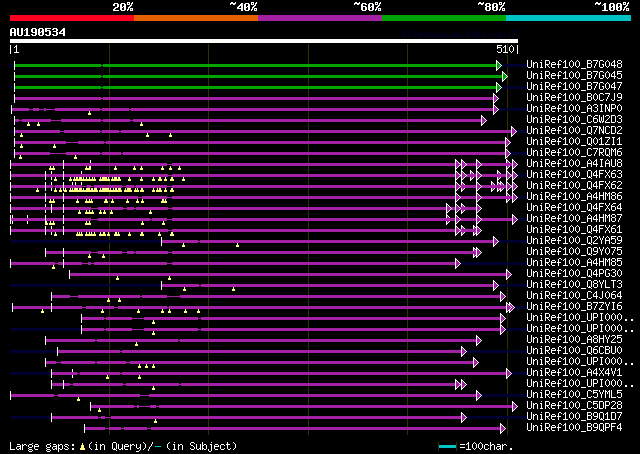Viewport: 640px width, 454px height.
Task: Click the arrowhead ending the Q2YA59 alignment
Action: click(x=496, y=242)
